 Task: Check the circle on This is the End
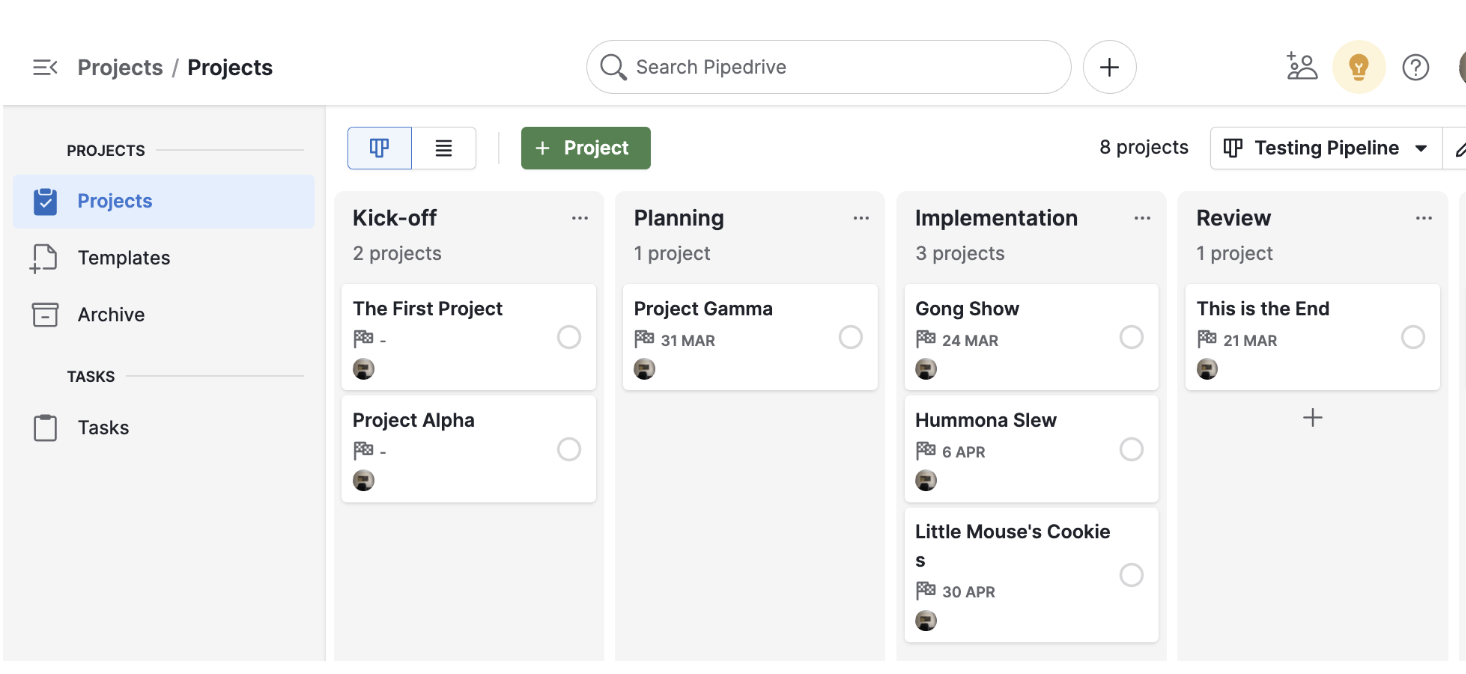point(1412,338)
